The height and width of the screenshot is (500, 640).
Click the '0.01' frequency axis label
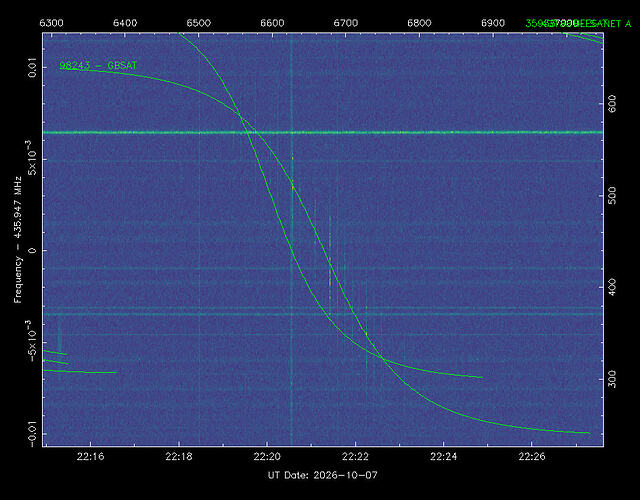(32, 67)
